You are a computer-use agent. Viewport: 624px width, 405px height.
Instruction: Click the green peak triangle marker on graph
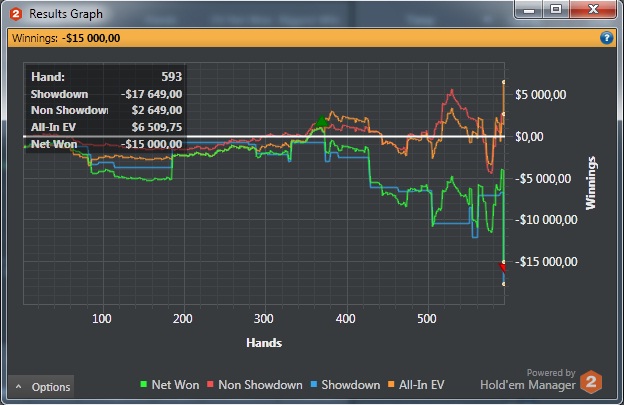point(322,121)
